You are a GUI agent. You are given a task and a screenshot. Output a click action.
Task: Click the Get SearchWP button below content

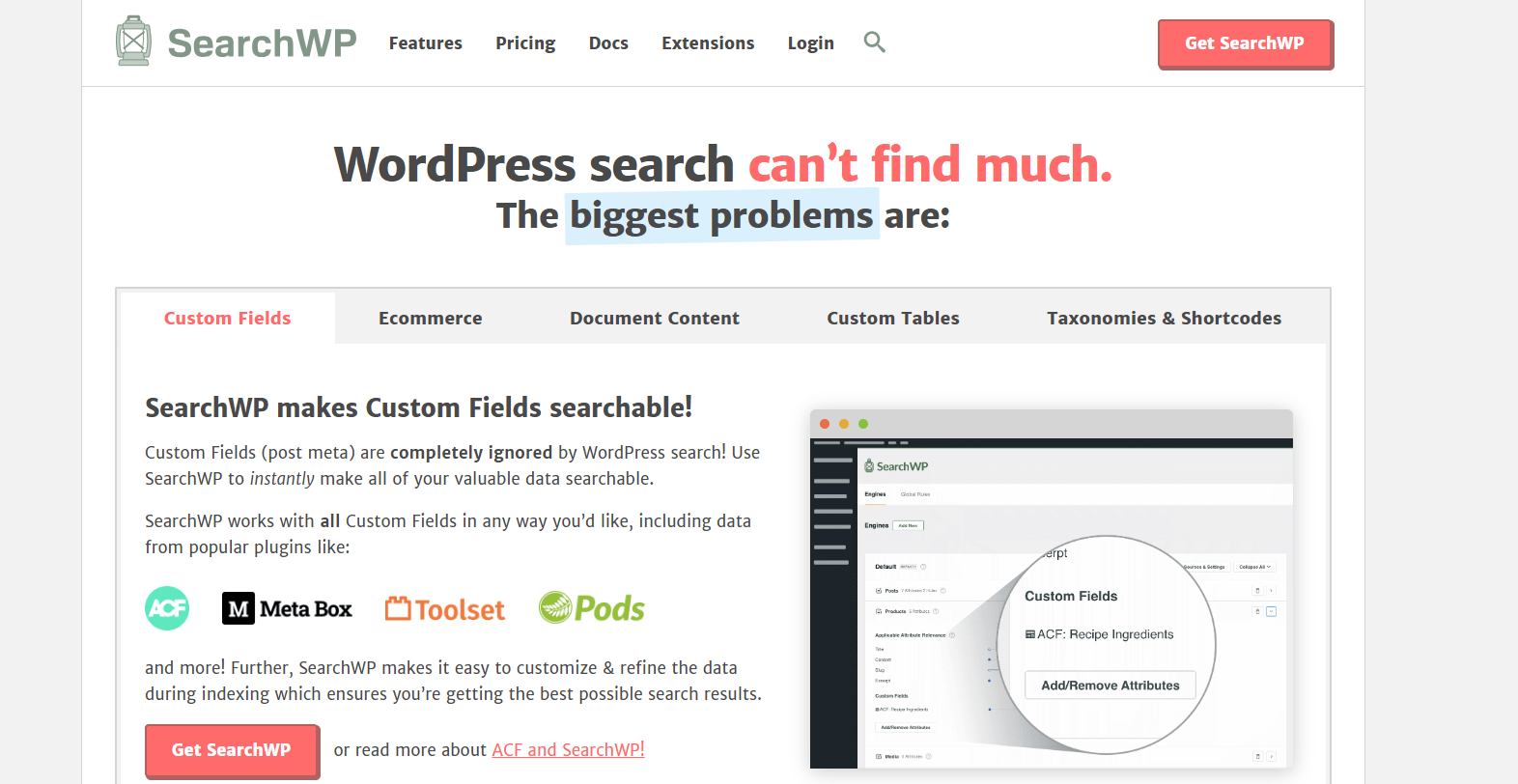click(x=232, y=750)
